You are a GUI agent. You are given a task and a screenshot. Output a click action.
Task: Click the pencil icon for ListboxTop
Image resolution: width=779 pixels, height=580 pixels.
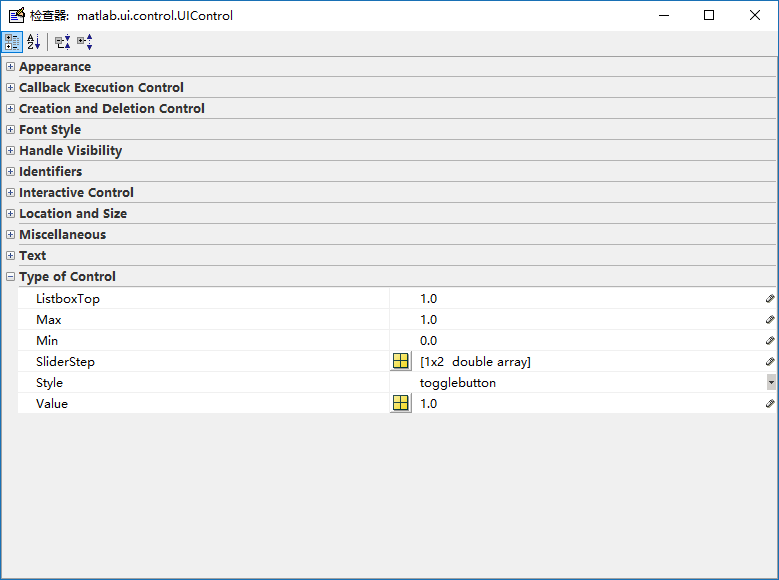click(x=770, y=298)
